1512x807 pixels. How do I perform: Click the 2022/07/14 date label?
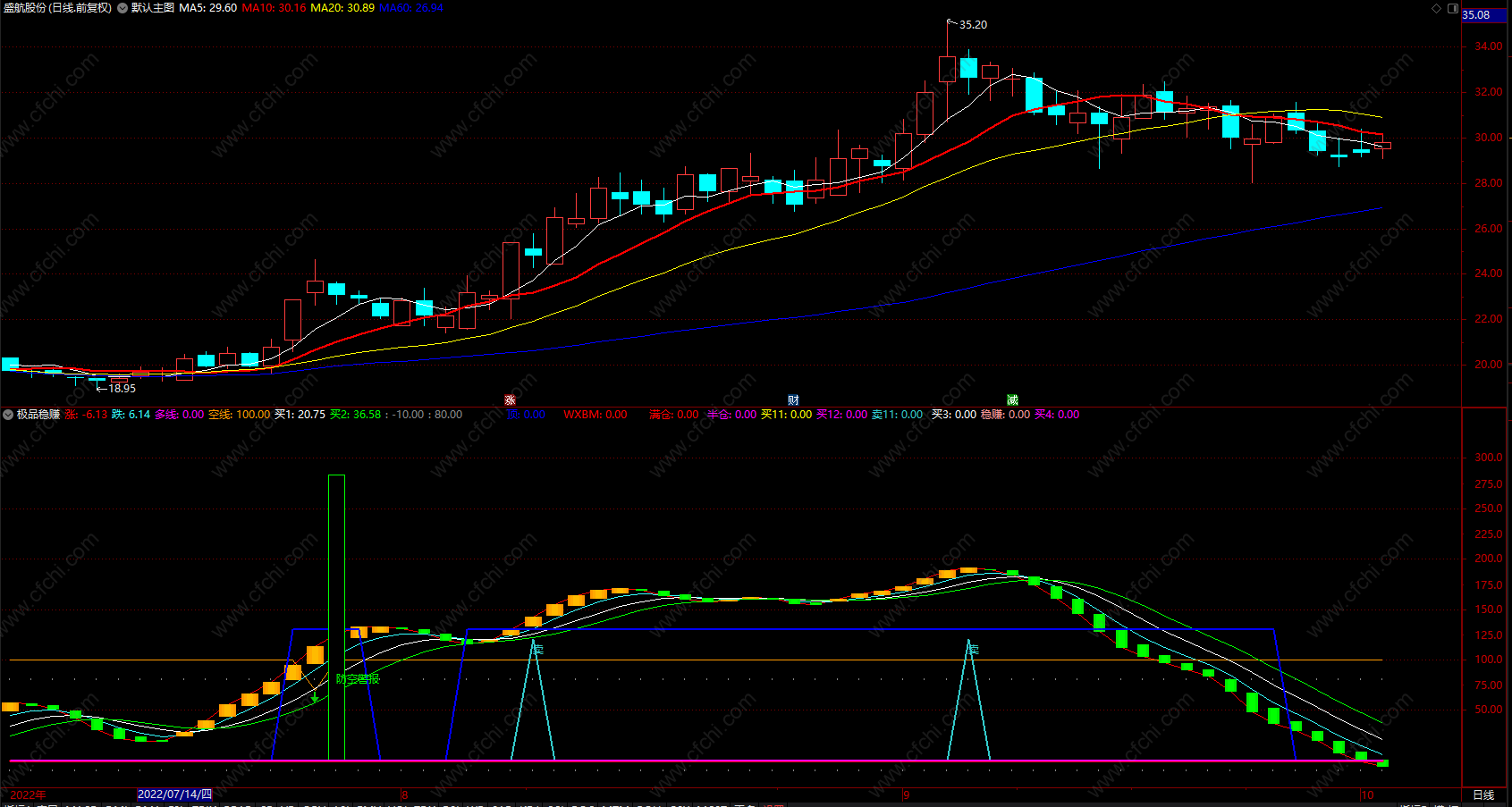pyautogui.click(x=175, y=794)
